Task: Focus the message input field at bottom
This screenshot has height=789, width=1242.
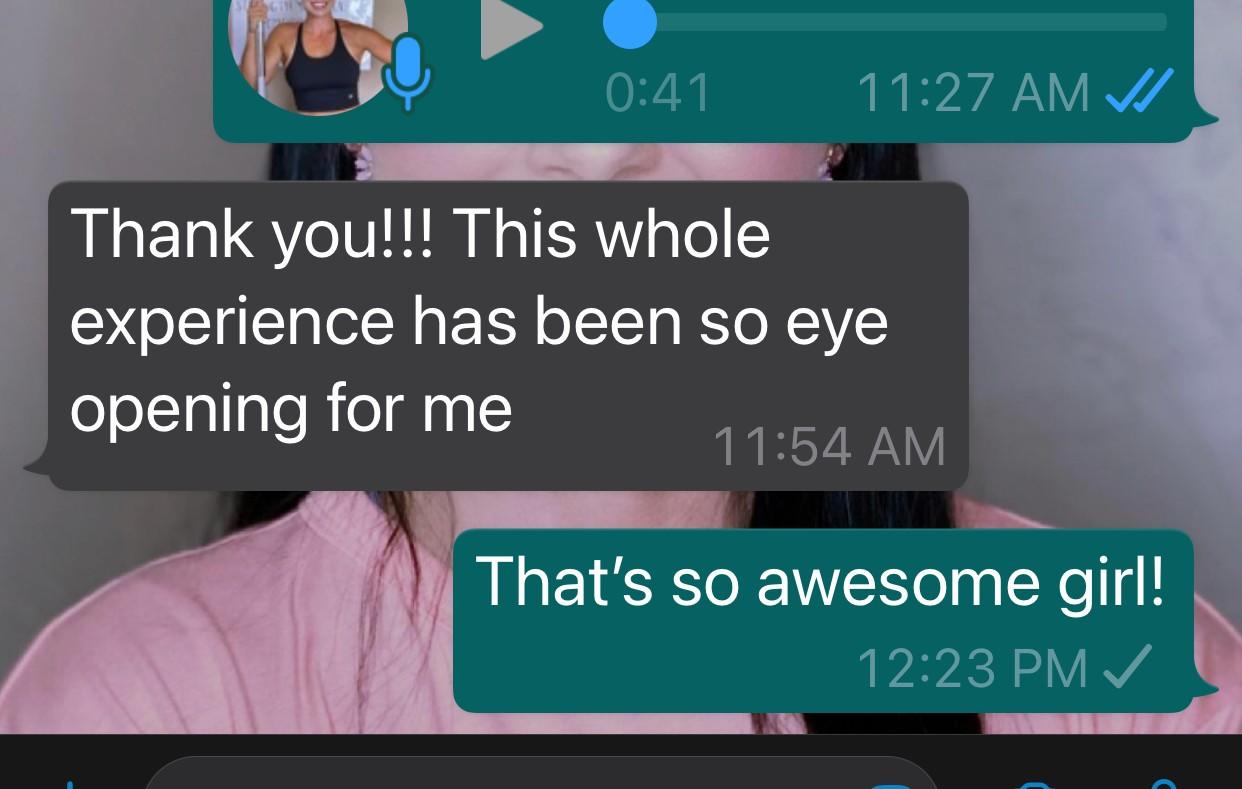Action: pos(541,773)
